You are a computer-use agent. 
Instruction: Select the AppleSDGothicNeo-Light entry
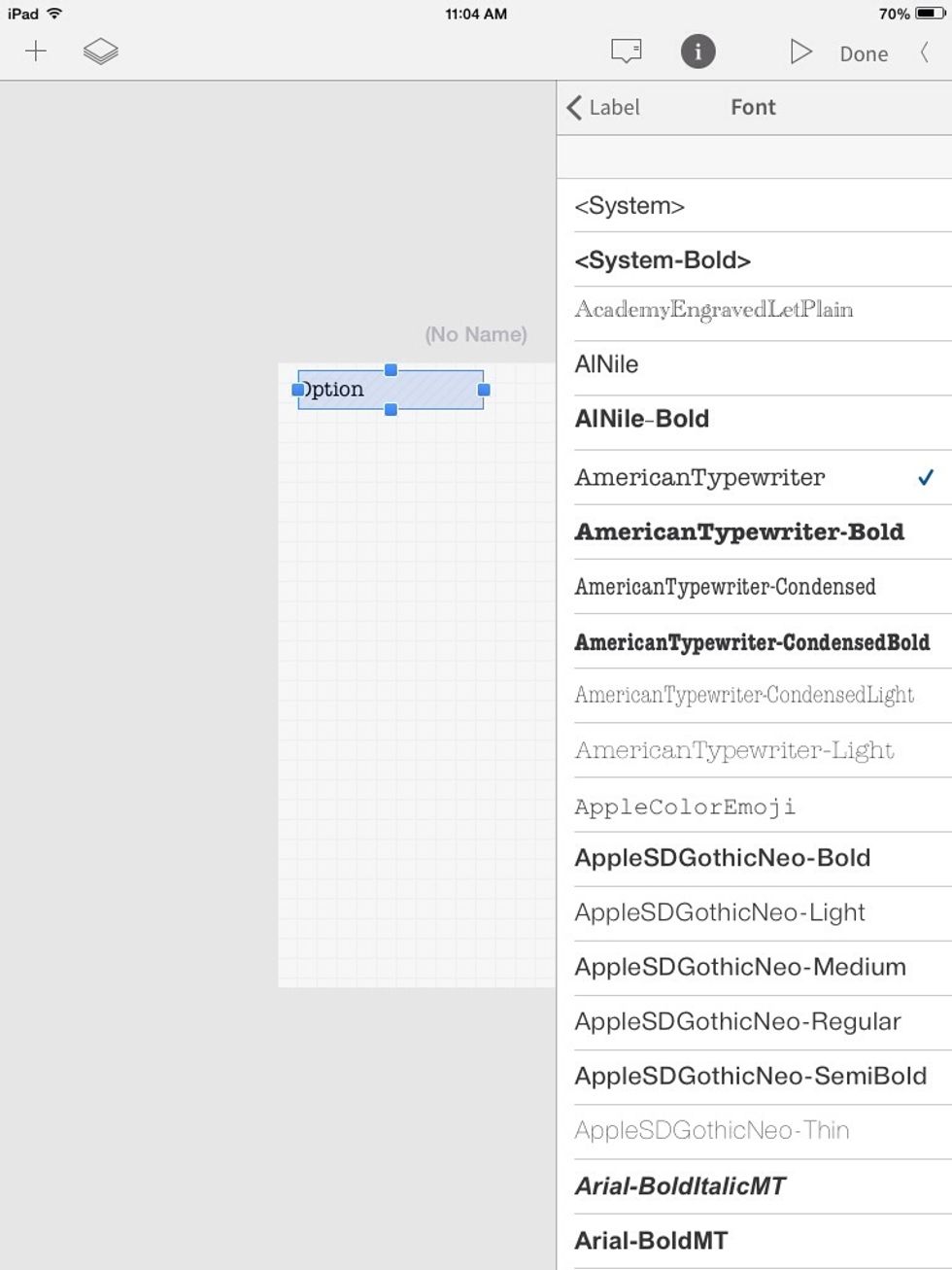pos(720,912)
